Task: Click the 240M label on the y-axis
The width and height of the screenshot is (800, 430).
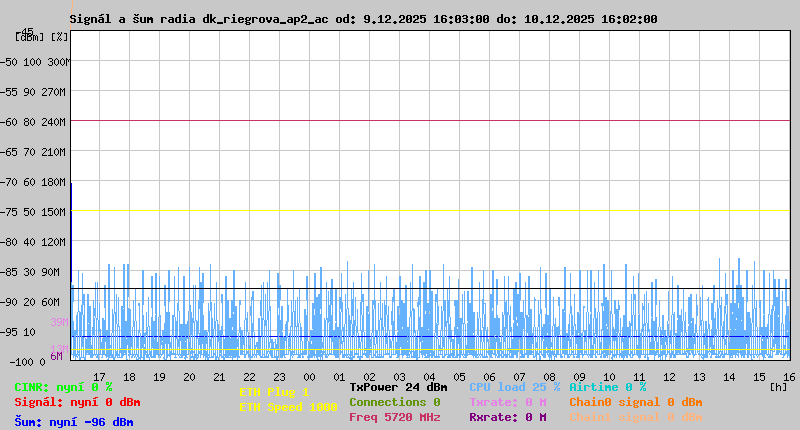Action: click(54, 121)
